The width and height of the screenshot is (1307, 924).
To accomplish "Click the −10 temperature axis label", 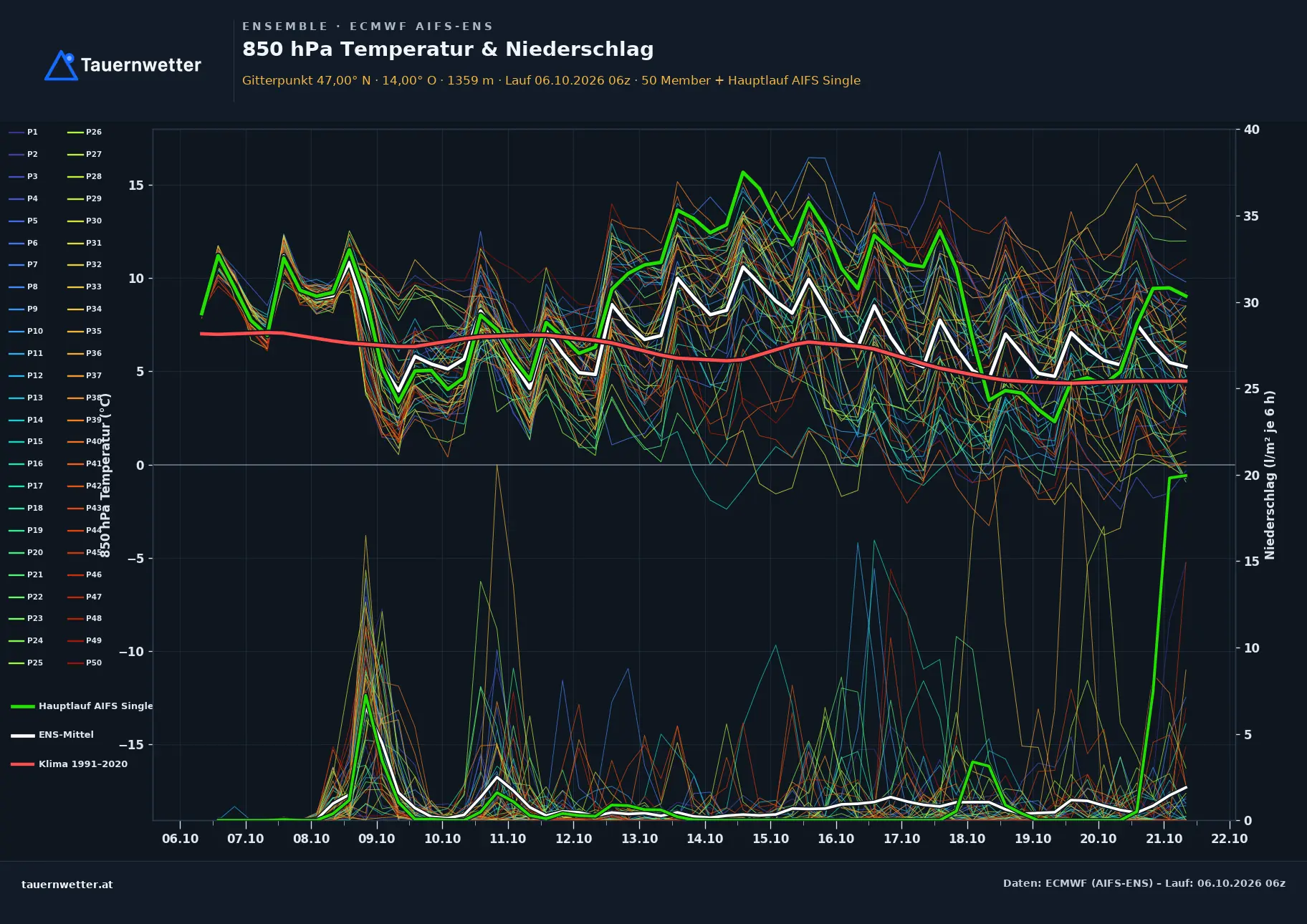I will 131,651.
